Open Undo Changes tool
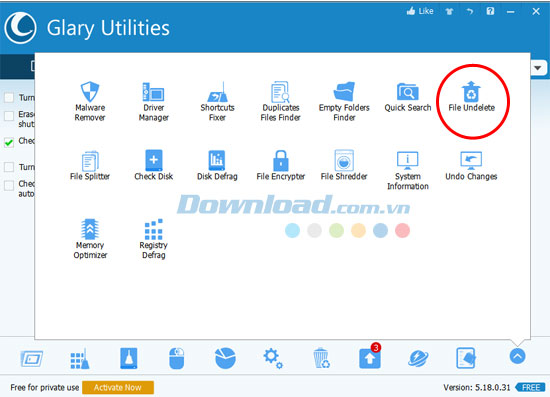This screenshot has width=550, height=397. tap(471, 166)
